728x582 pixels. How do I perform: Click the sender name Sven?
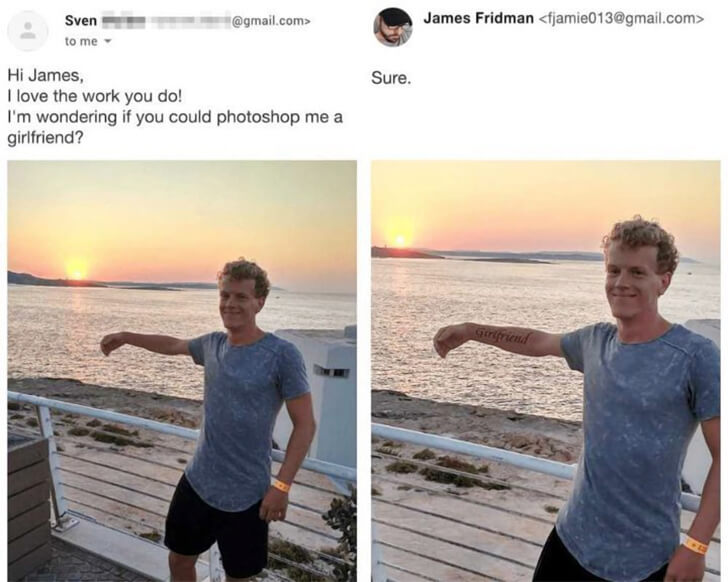[81, 21]
